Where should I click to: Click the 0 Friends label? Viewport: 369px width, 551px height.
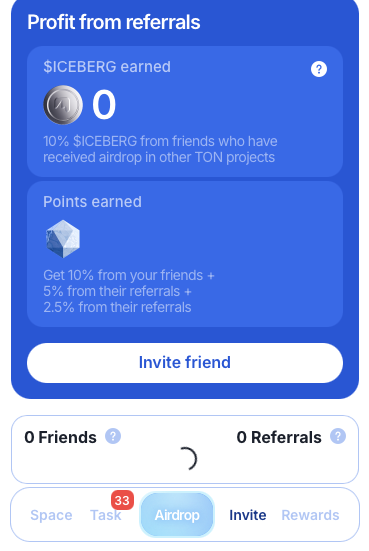60,437
